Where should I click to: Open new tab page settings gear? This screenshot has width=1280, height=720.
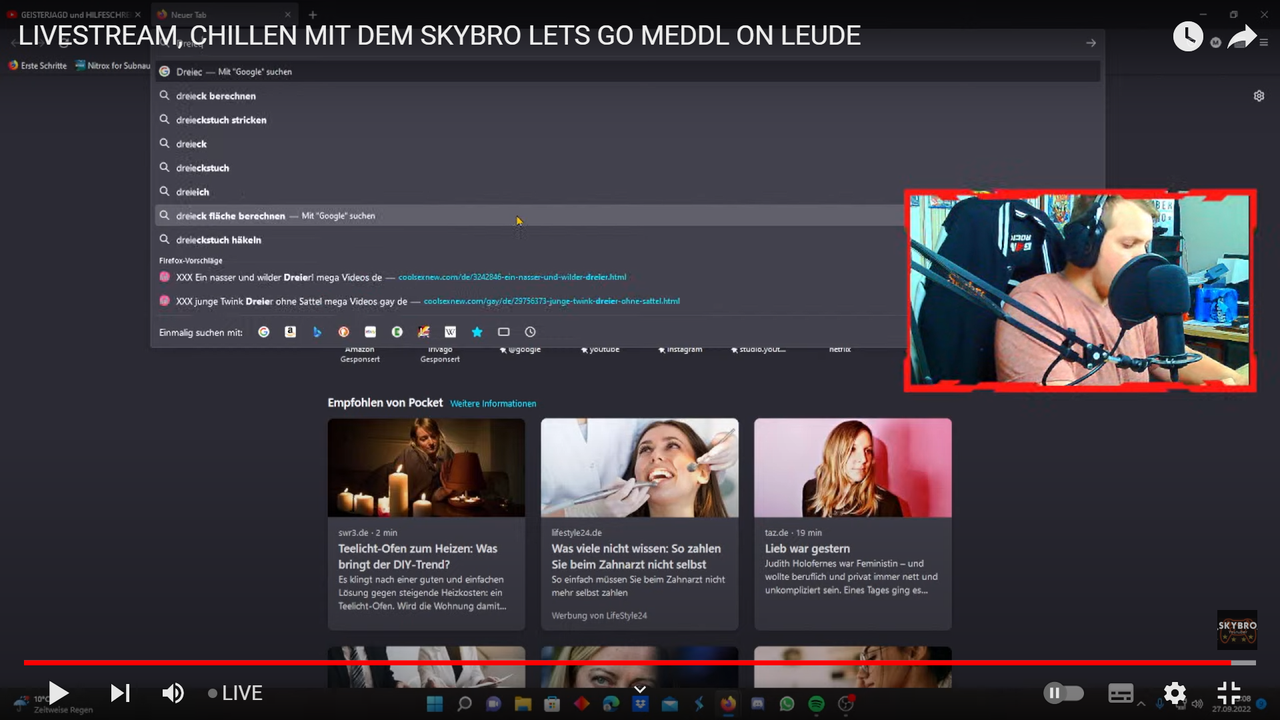pos(1259,96)
